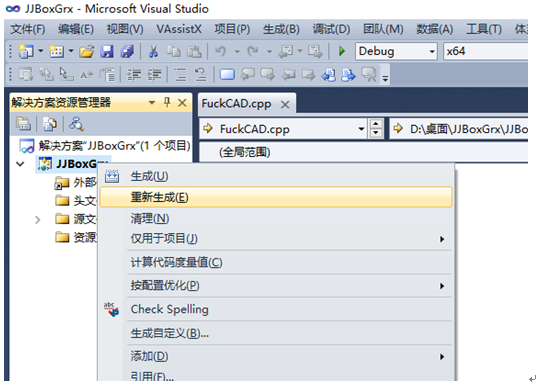
Task: Click the Cut scissors icon
Action: click(153, 51)
